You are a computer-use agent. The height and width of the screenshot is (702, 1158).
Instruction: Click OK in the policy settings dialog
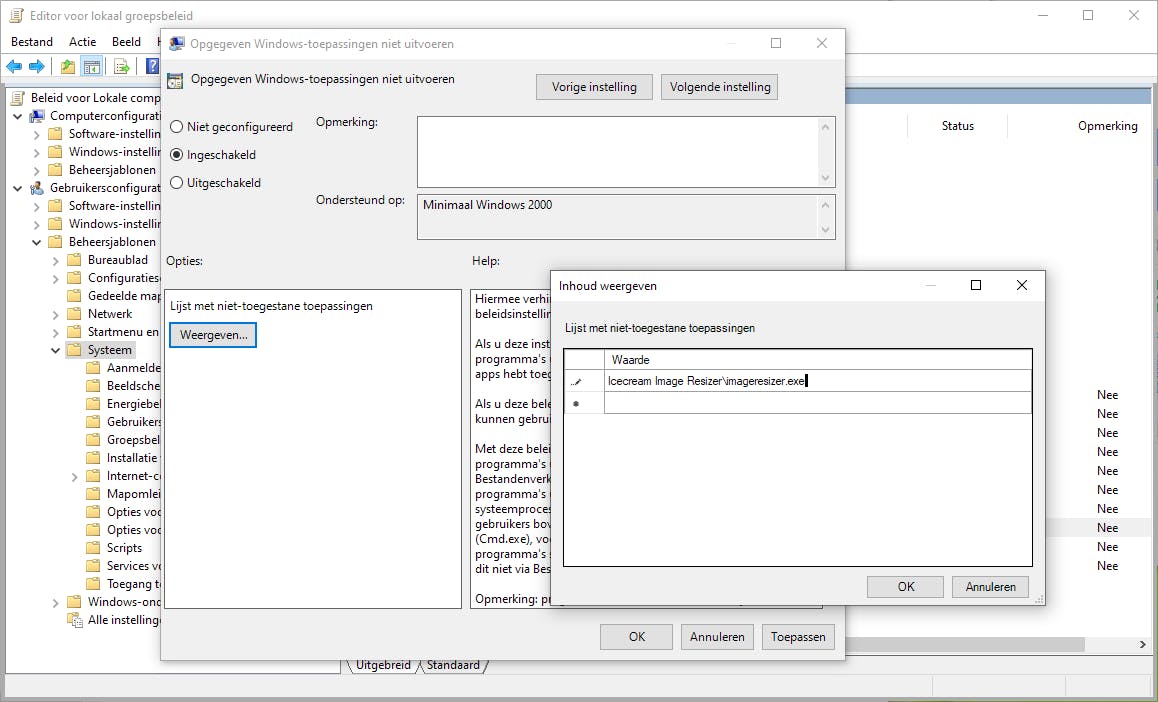click(x=637, y=637)
